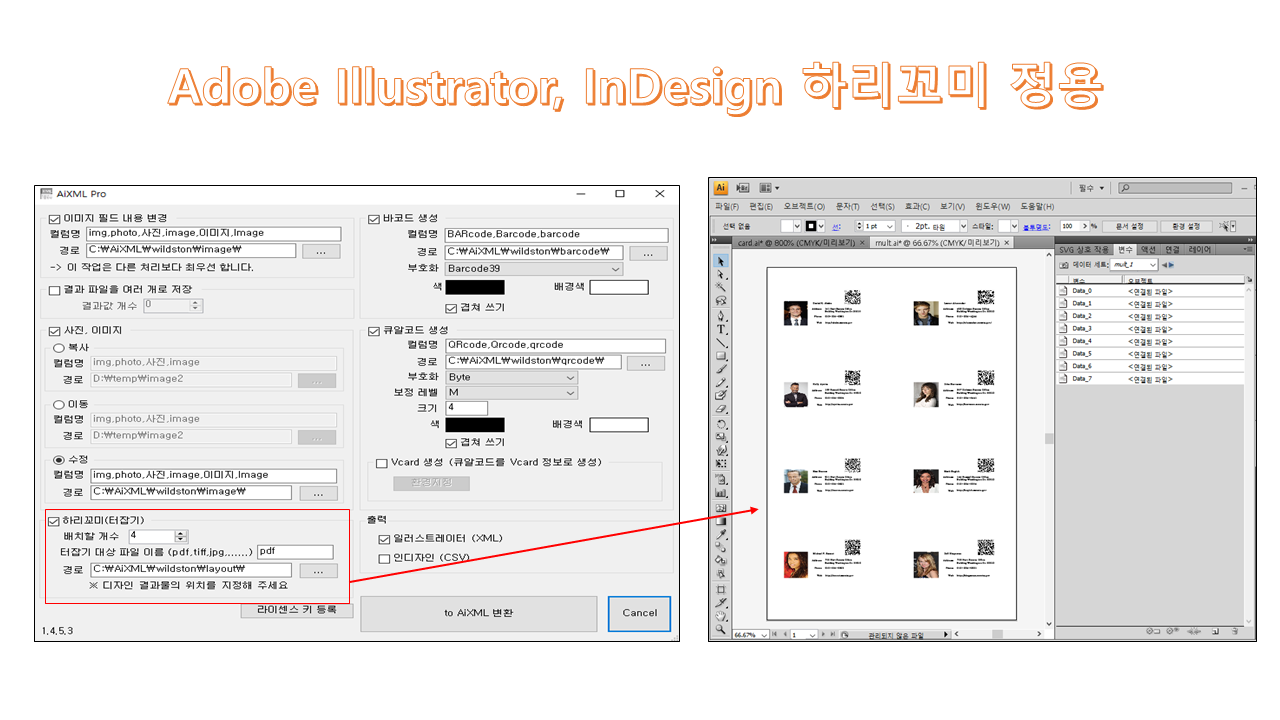
Task: Click the 라이센스 키 등록 button
Action: pyautogui.click(x=297, y=609)
